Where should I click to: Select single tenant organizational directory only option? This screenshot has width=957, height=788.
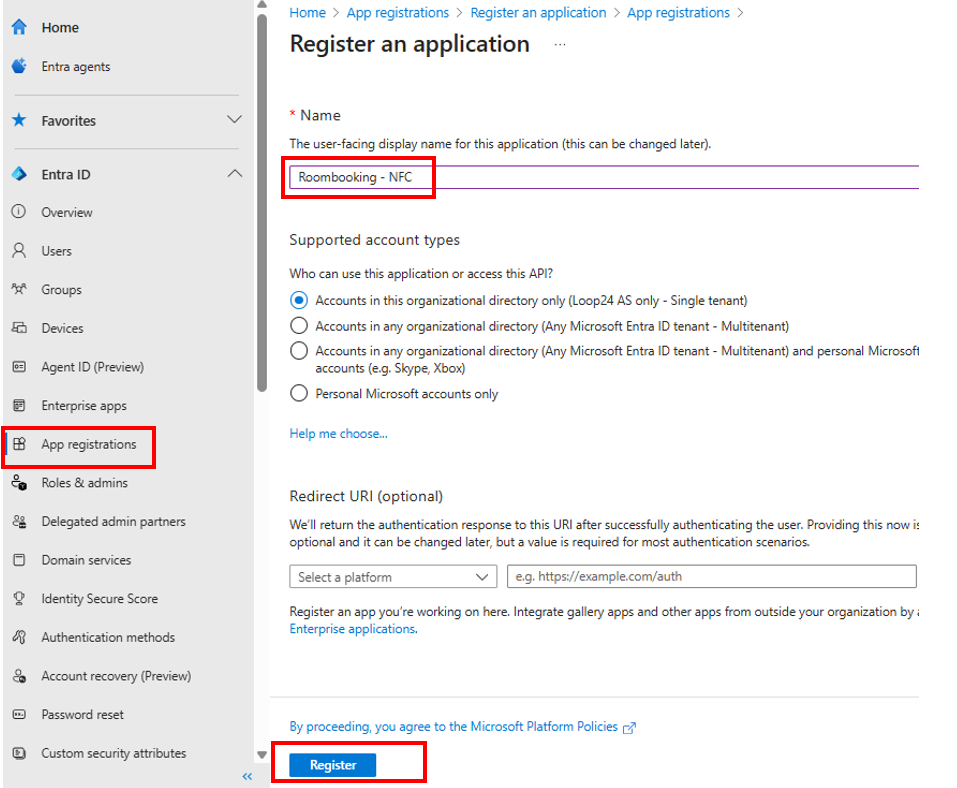pos(298,300)
